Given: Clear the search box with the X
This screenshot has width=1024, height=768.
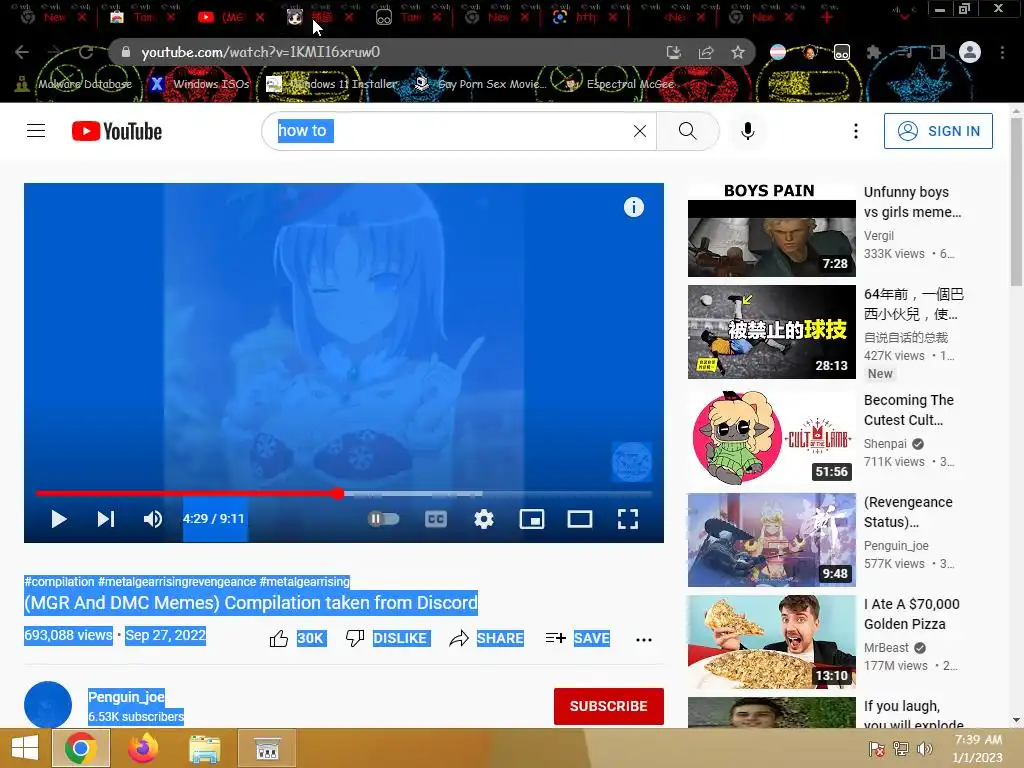Looking at the screenshot, I should [x=640, y=131].
